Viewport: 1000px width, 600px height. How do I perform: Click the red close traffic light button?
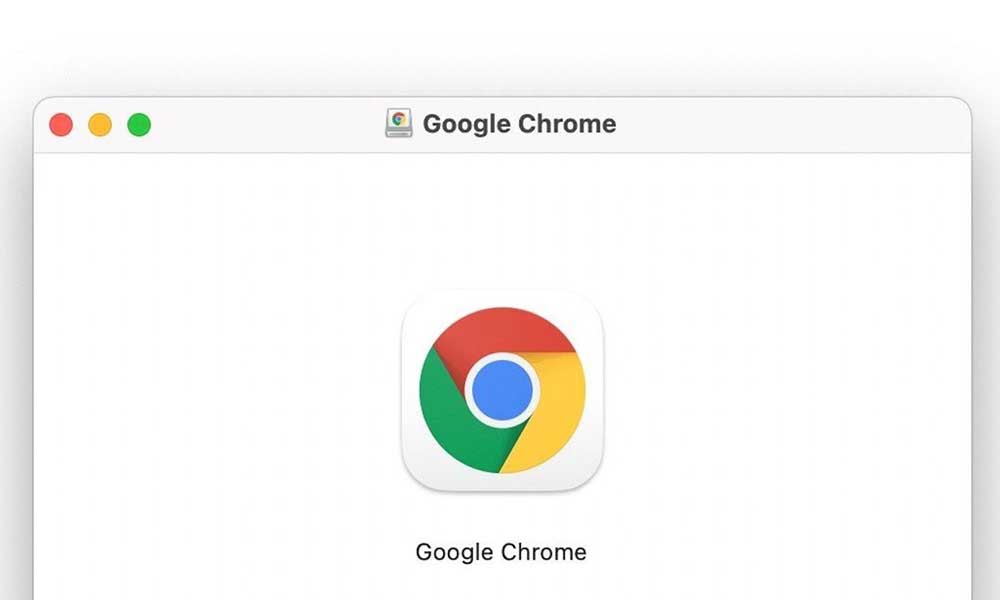coord(62,124)
